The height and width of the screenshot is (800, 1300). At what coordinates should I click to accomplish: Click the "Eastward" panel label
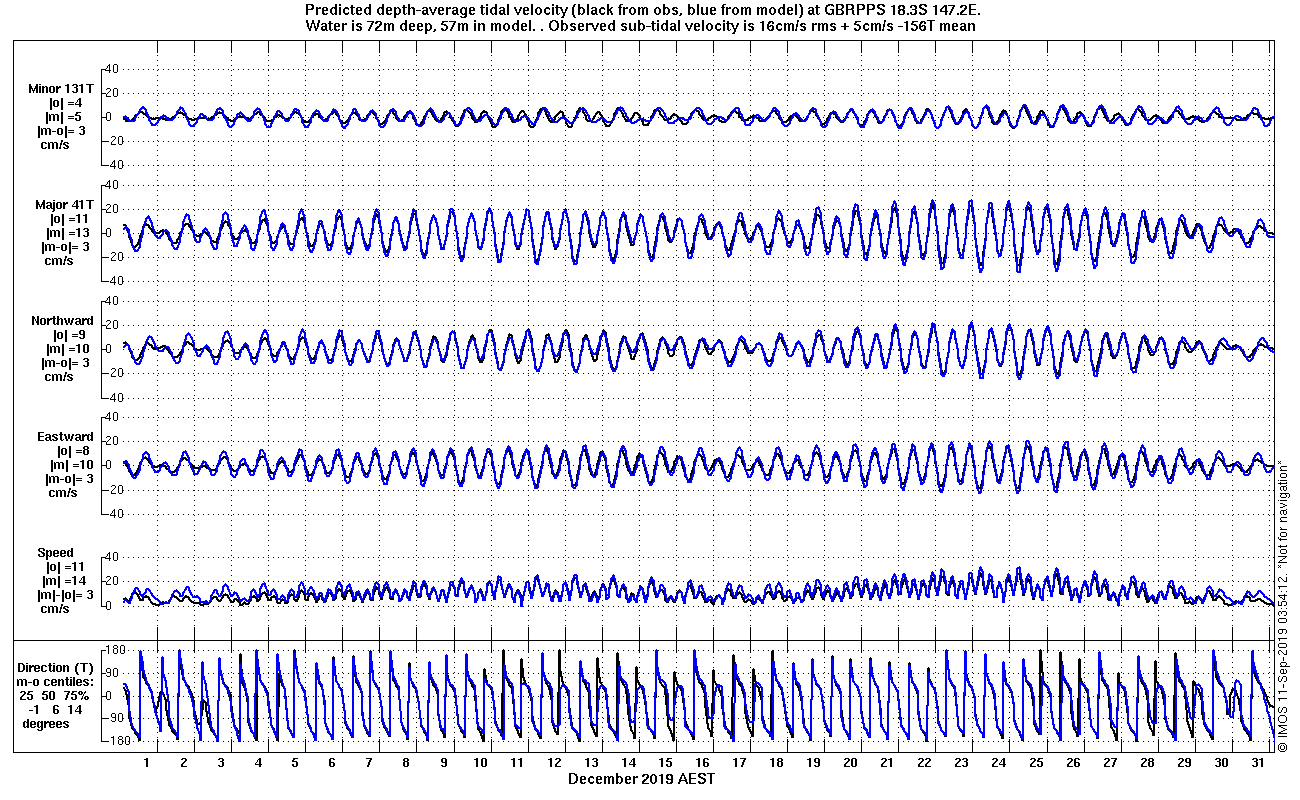tap(65, 437)
